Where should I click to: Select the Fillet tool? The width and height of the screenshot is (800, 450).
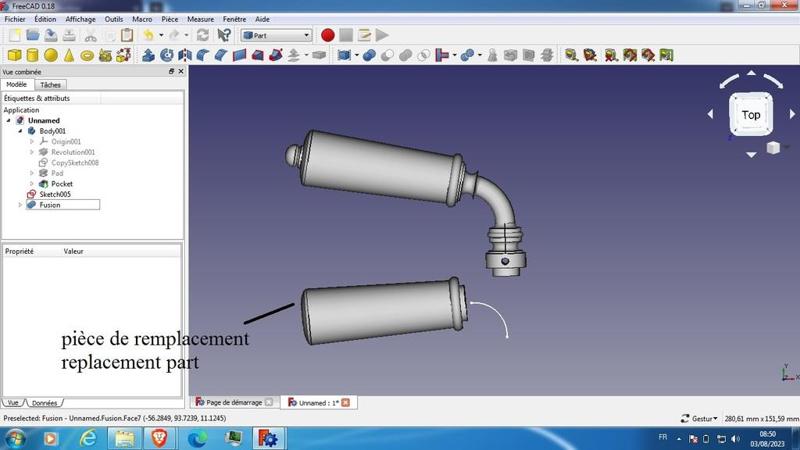click(203, 55)
